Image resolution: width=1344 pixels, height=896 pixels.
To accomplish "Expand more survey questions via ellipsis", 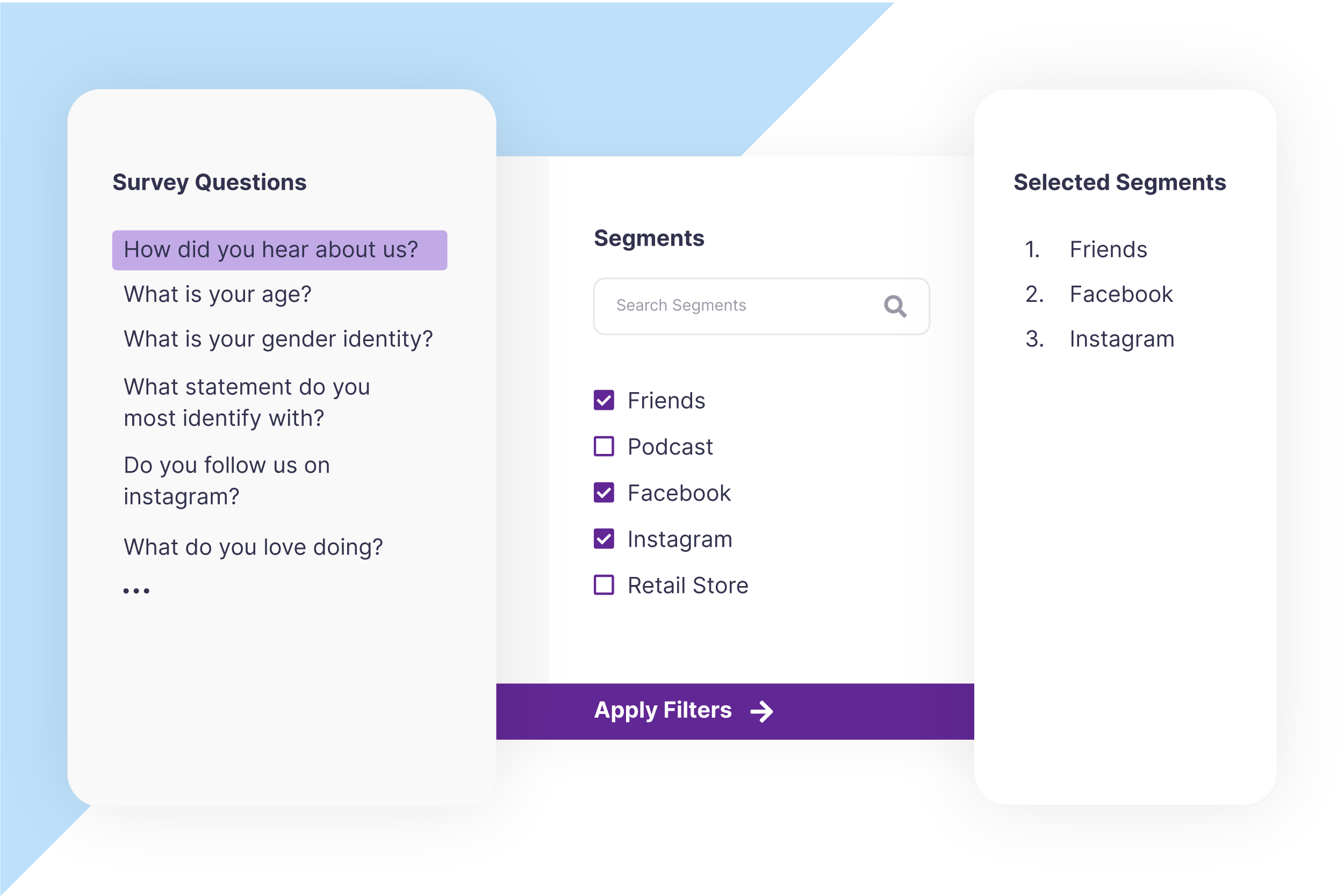I will click(136, 591).
